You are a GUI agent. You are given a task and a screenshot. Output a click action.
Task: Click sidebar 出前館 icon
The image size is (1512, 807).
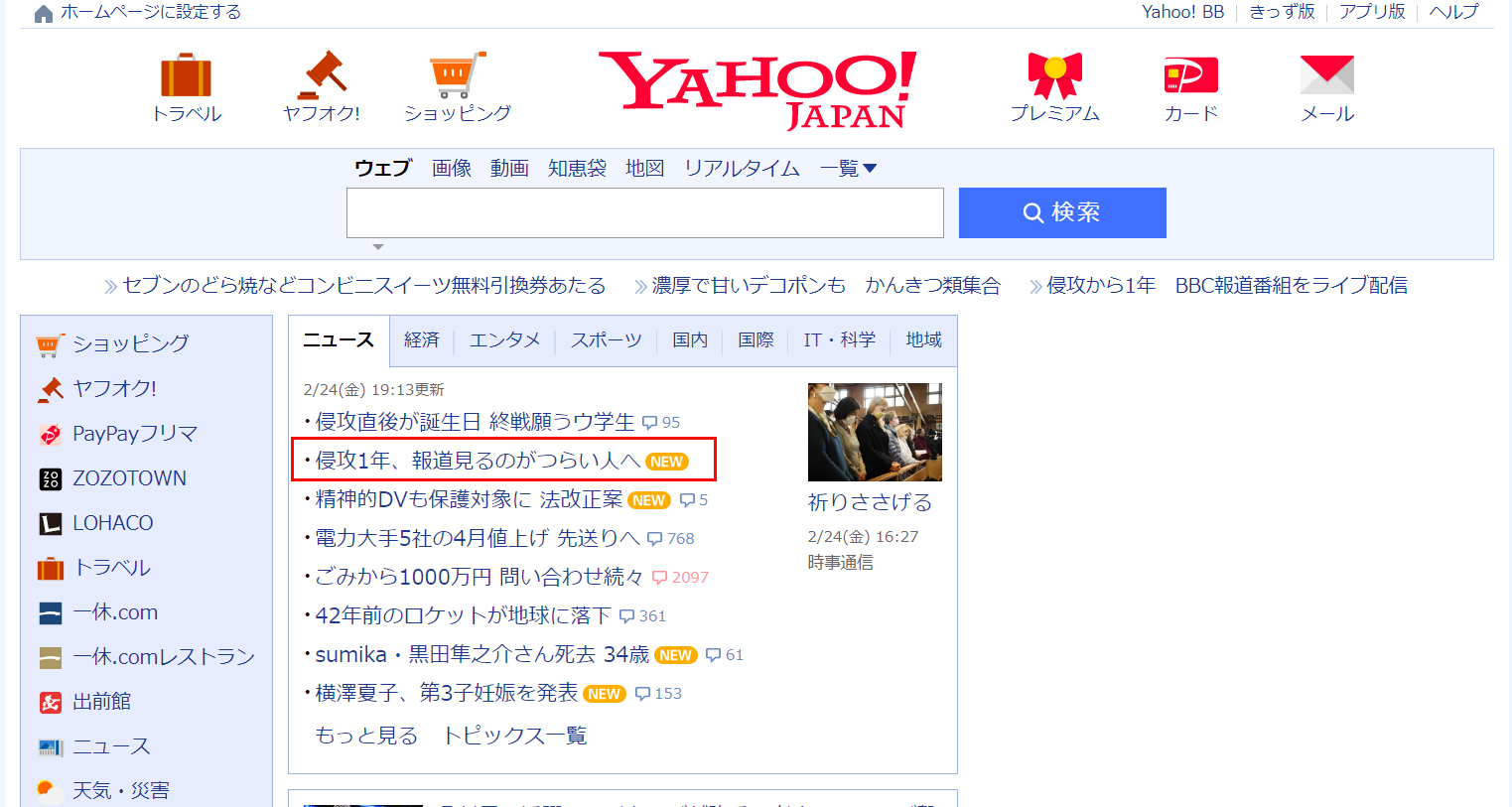click(x=51, y=702)
